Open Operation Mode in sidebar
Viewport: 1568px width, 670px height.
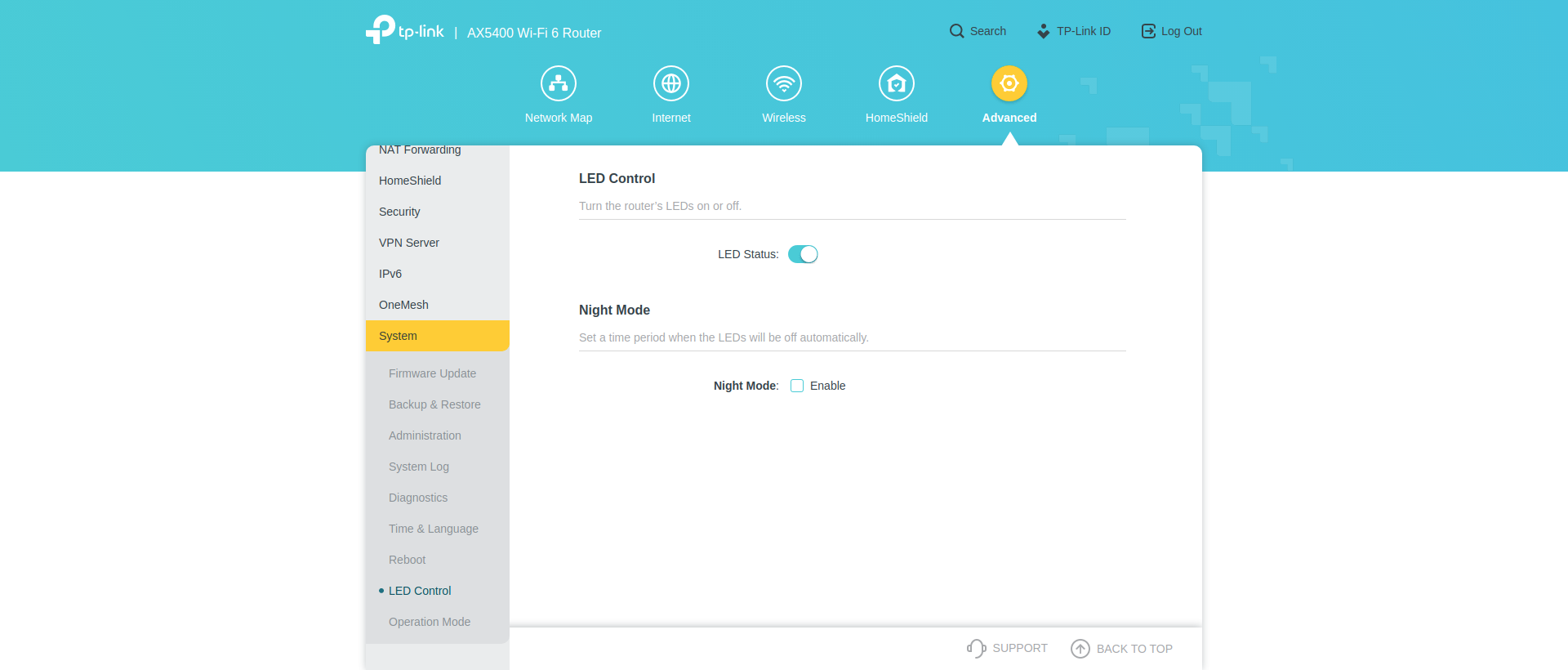pos(430,622)
